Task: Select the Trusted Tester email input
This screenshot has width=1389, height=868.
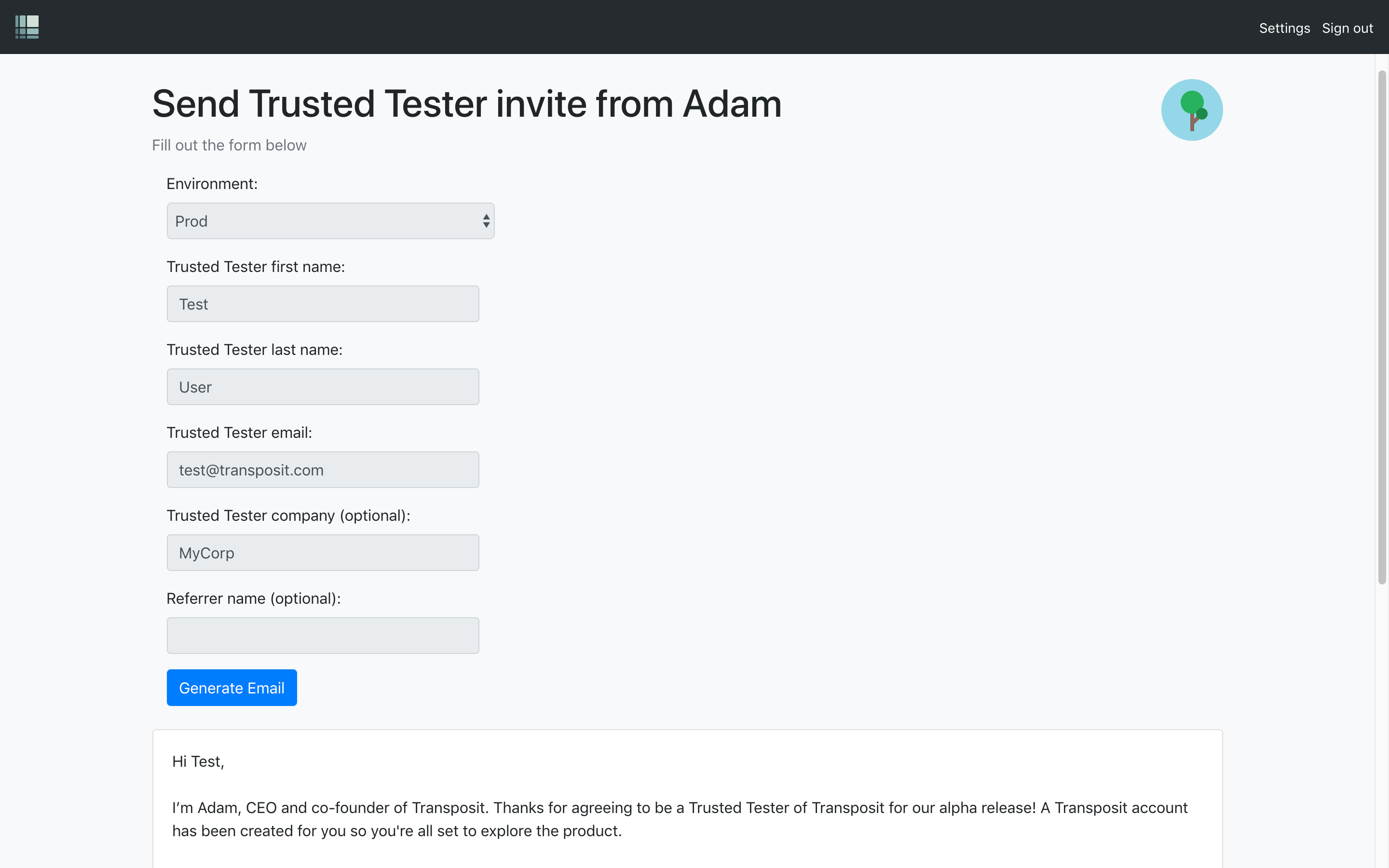Action: coord(323,470)
